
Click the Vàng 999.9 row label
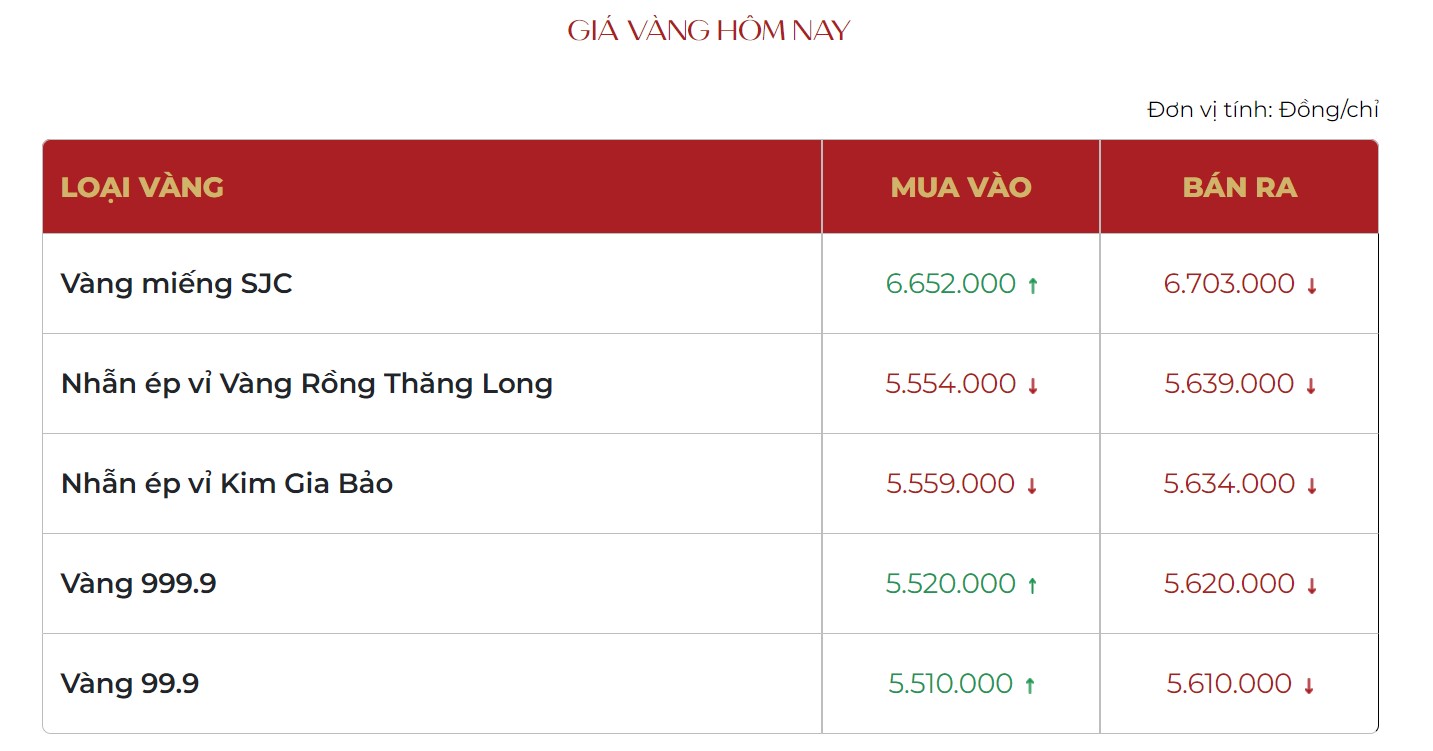coord(139,584)
